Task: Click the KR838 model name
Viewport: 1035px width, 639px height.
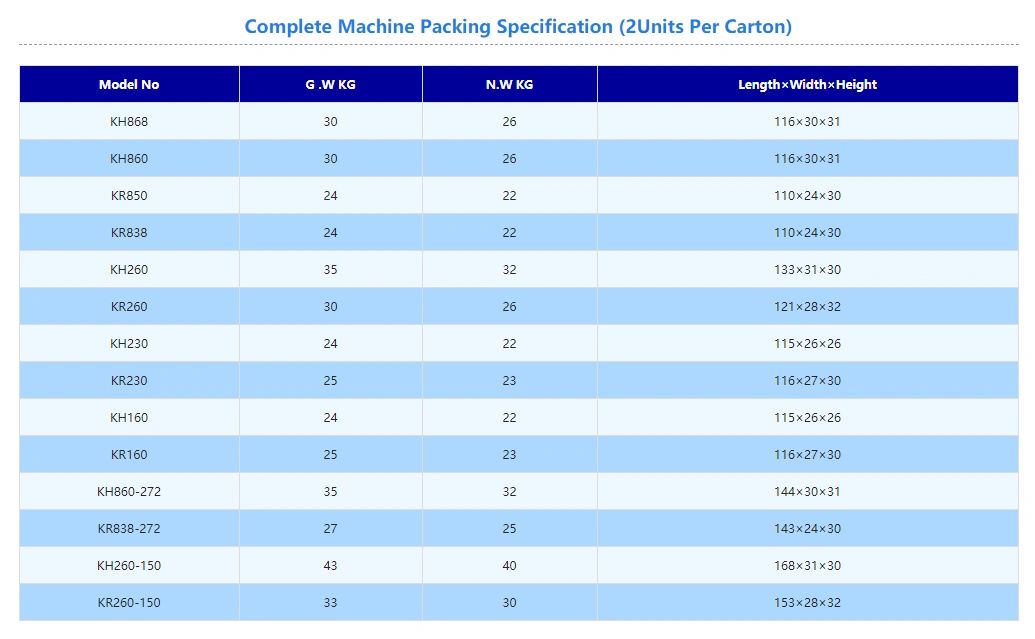Action: (x=129, y=233)
